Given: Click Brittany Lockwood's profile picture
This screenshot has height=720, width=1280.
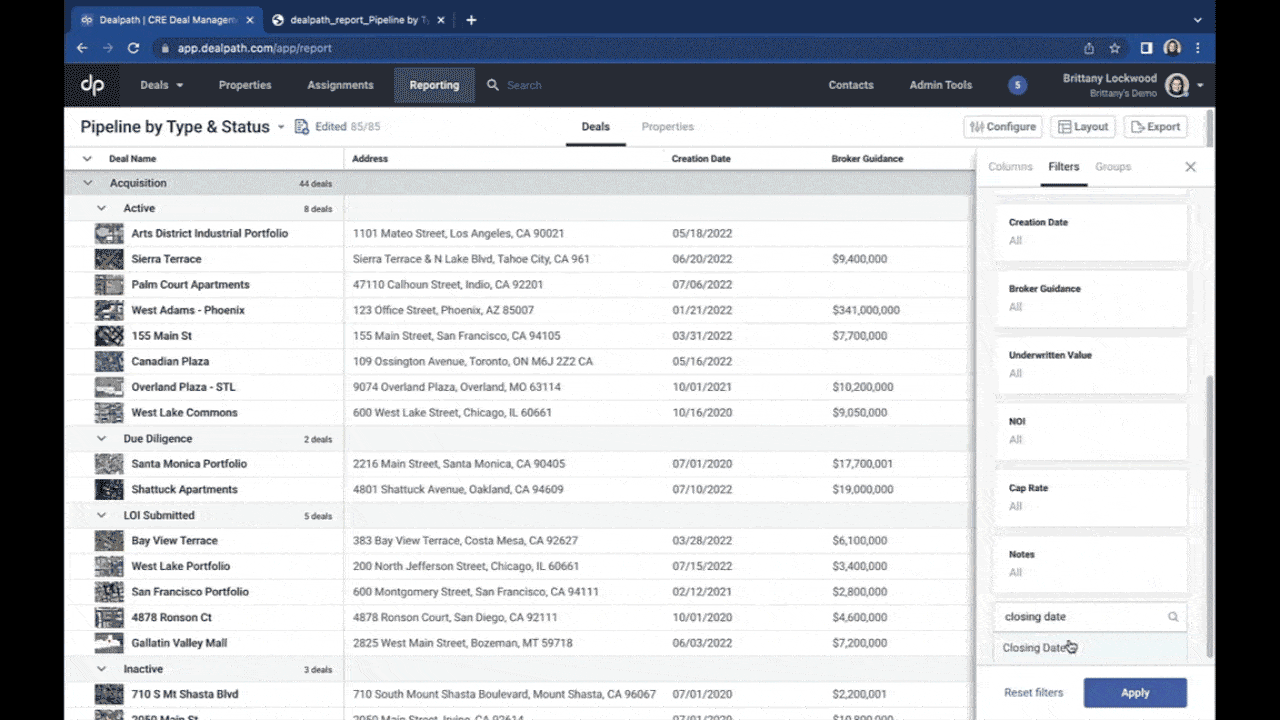Looking at the screenshot, I should click(1177, 85).
